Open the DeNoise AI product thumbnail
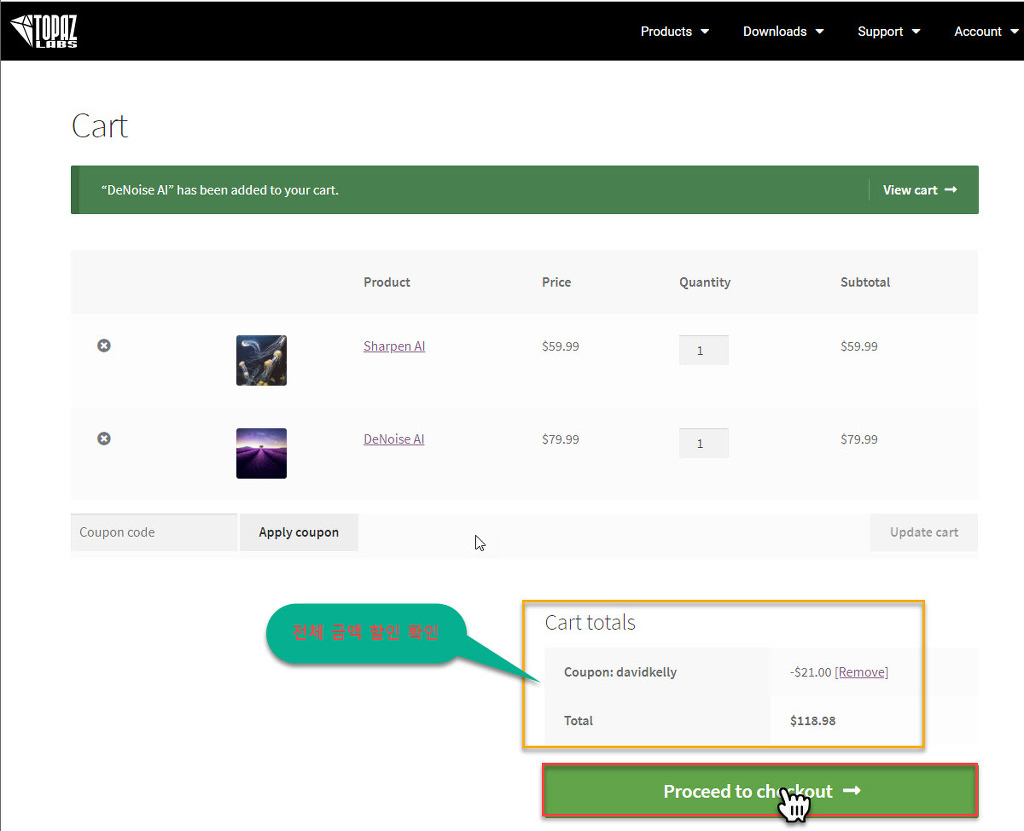The image size is (1024, 831). (x=261, y=453)
